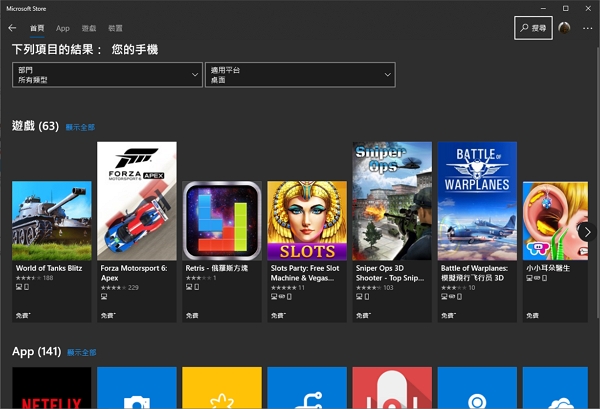Expand the 適用平台 桌面 dropdown
600x409 pixels.
(x=300, y=75)
